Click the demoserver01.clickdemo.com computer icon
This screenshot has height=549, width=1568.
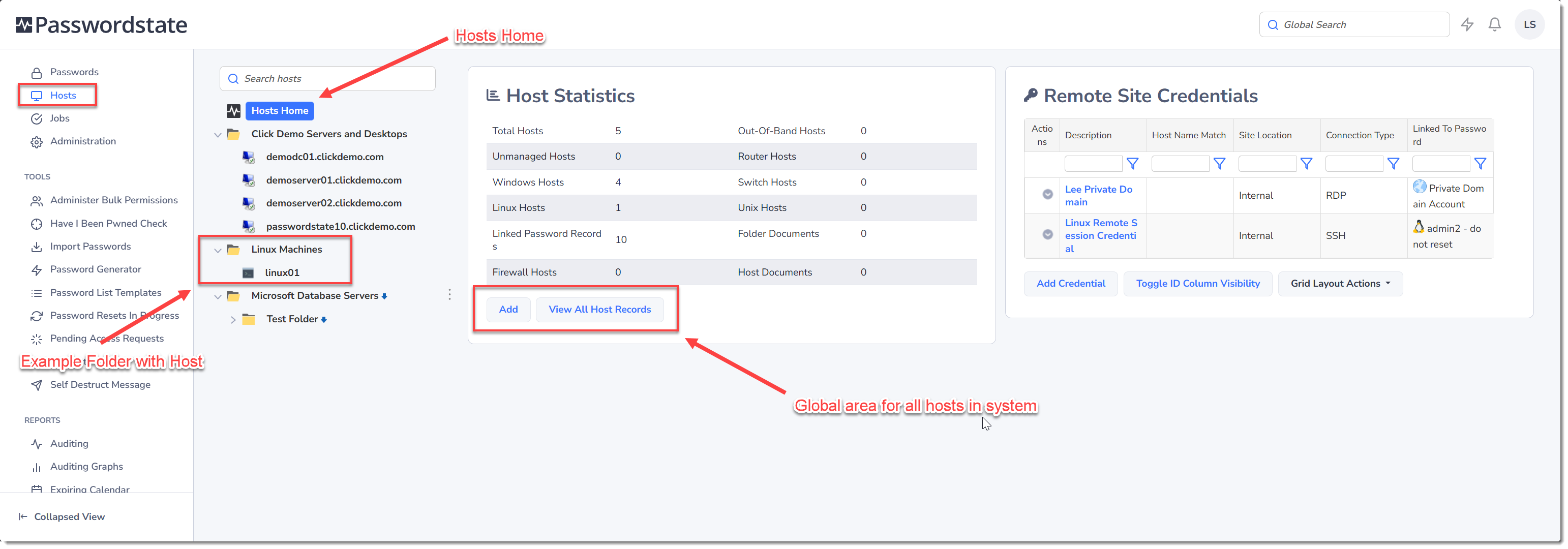click(x=248, y=180)
